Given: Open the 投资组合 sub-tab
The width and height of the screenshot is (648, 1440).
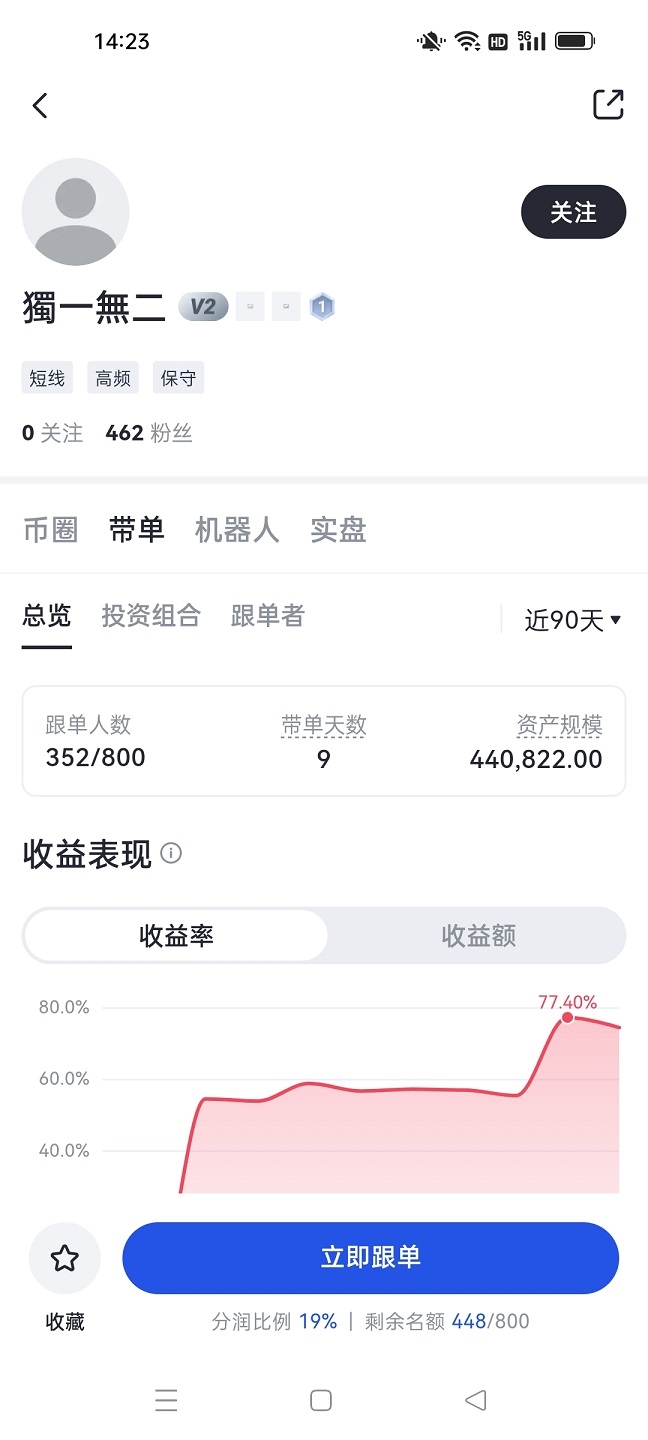Looking at the screenshot, I should point(151,616).
